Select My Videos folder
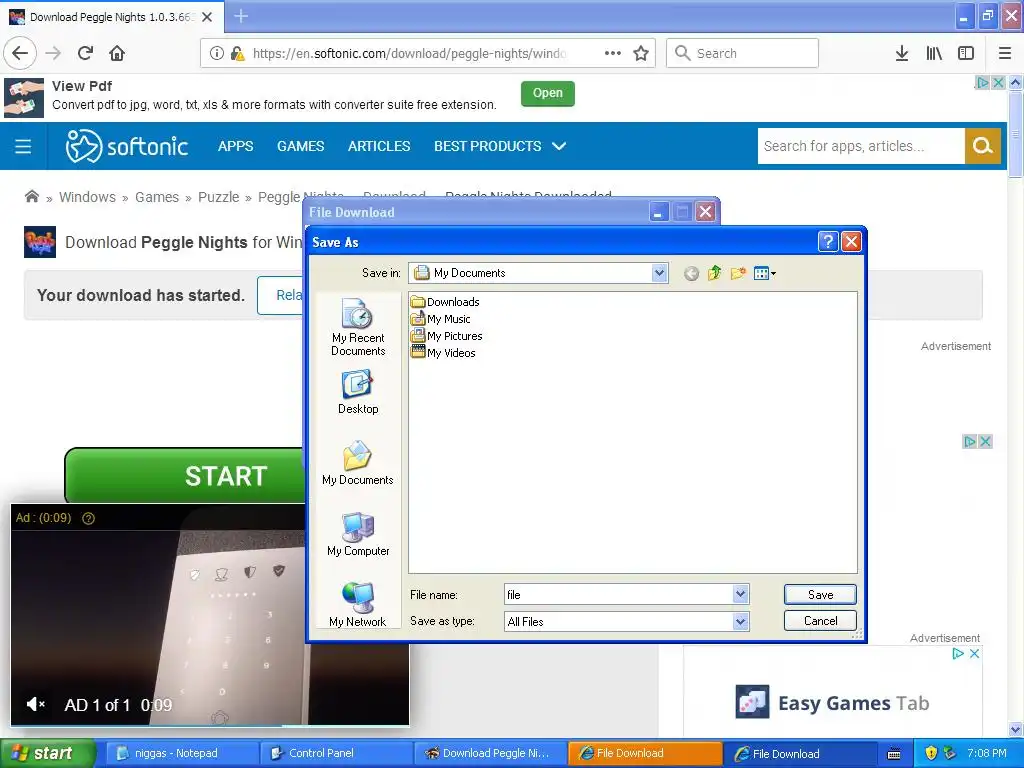The width and height of the screenshot is (1024, 768). 443,353
